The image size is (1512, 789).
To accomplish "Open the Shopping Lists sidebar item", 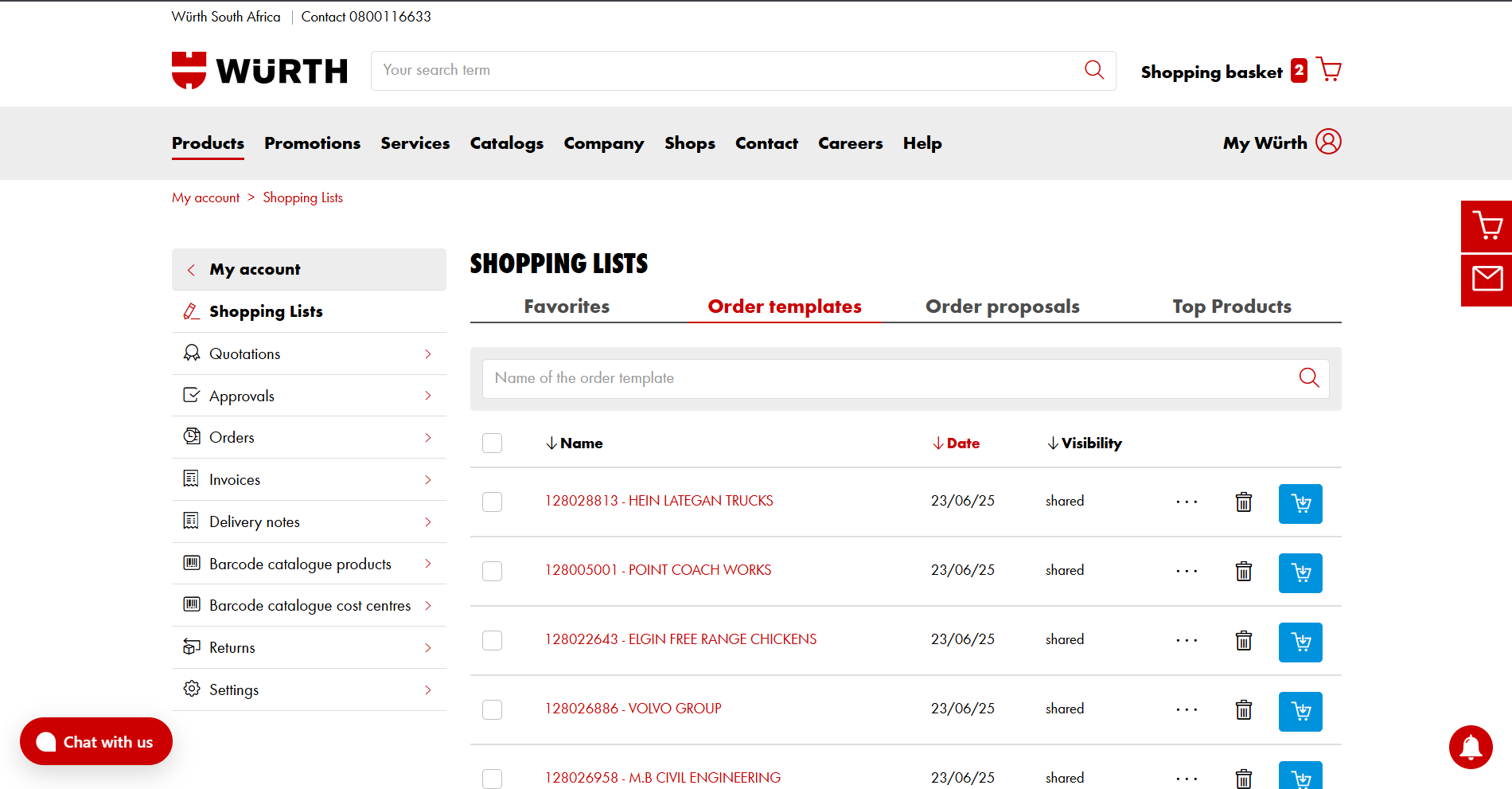I will pos(309,311).
